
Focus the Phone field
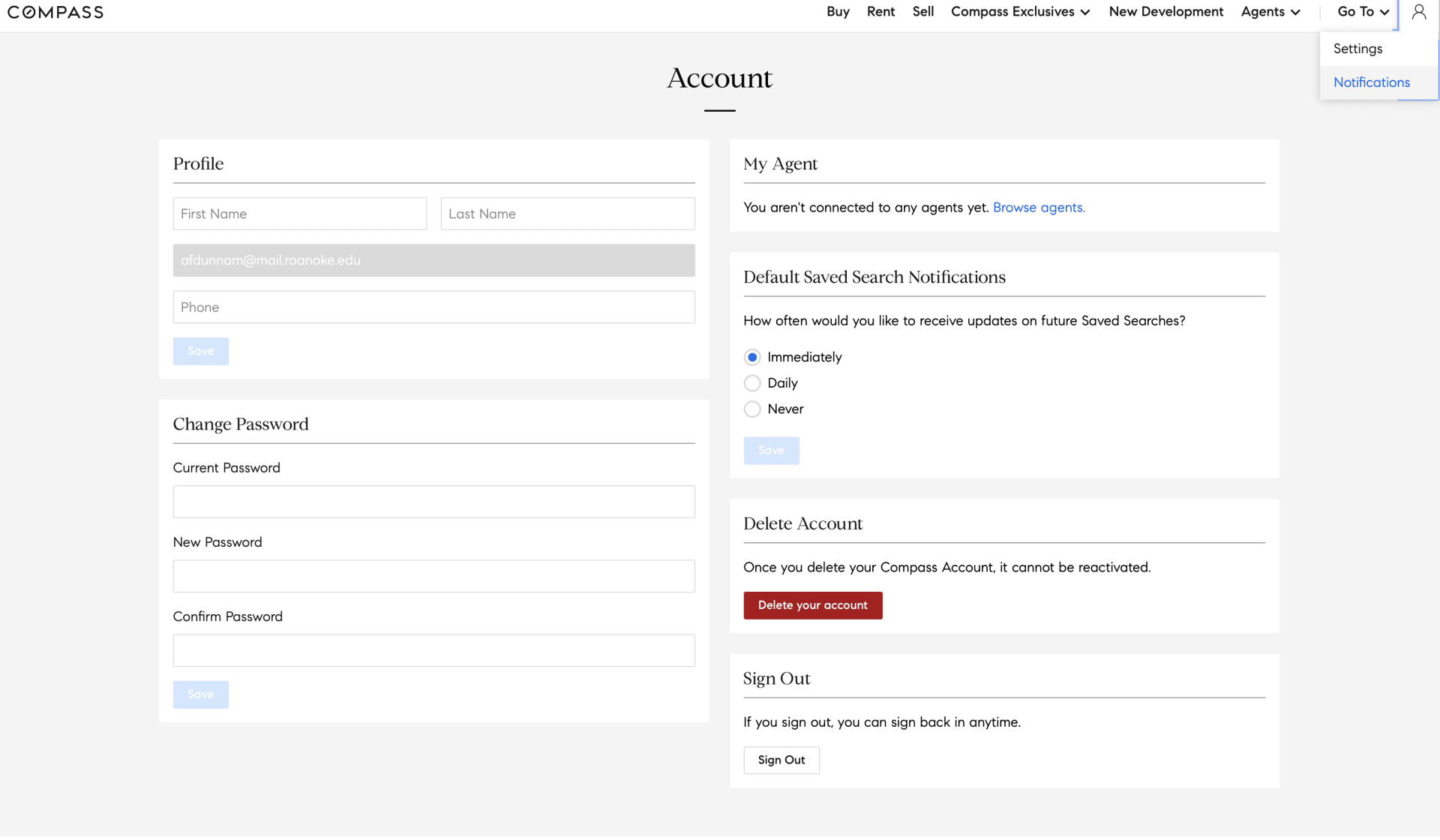pos(433,307)
